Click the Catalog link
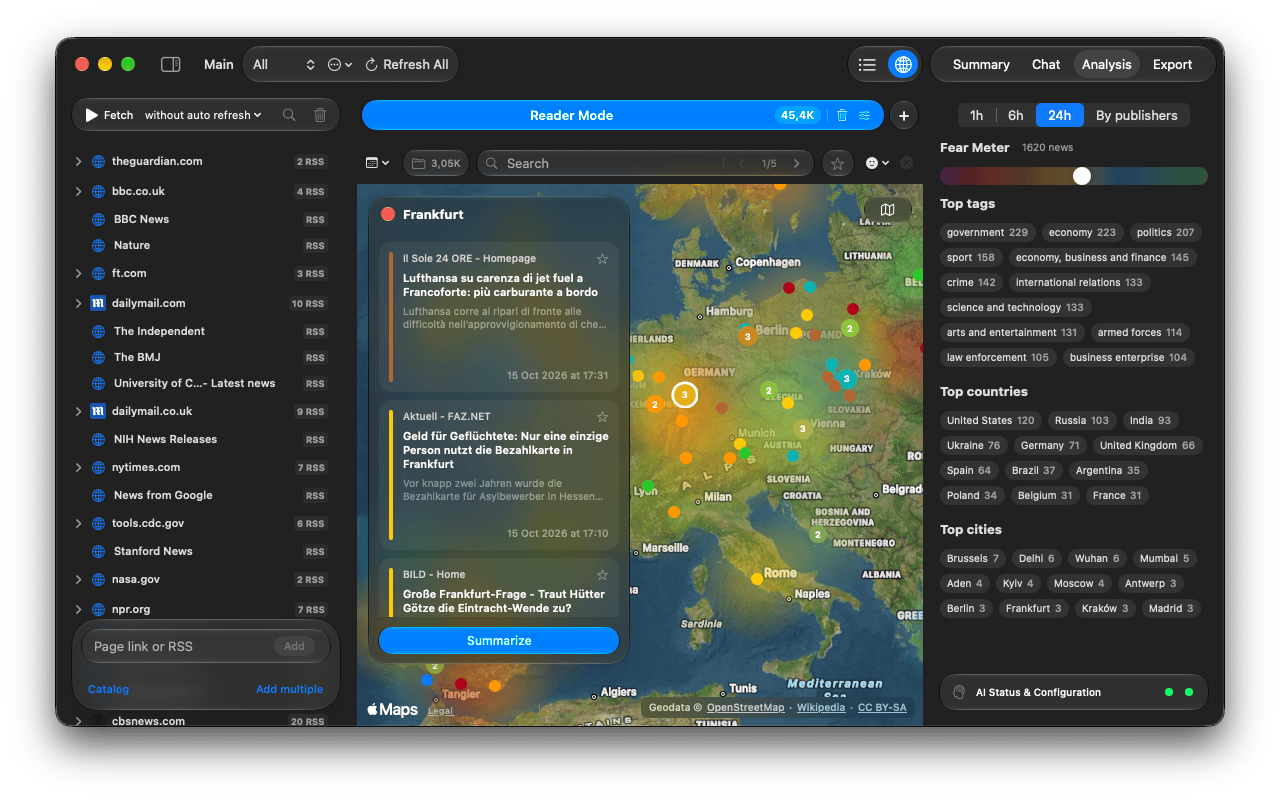The width and height of the screenshot is (1280, 800). click(108, 689)
